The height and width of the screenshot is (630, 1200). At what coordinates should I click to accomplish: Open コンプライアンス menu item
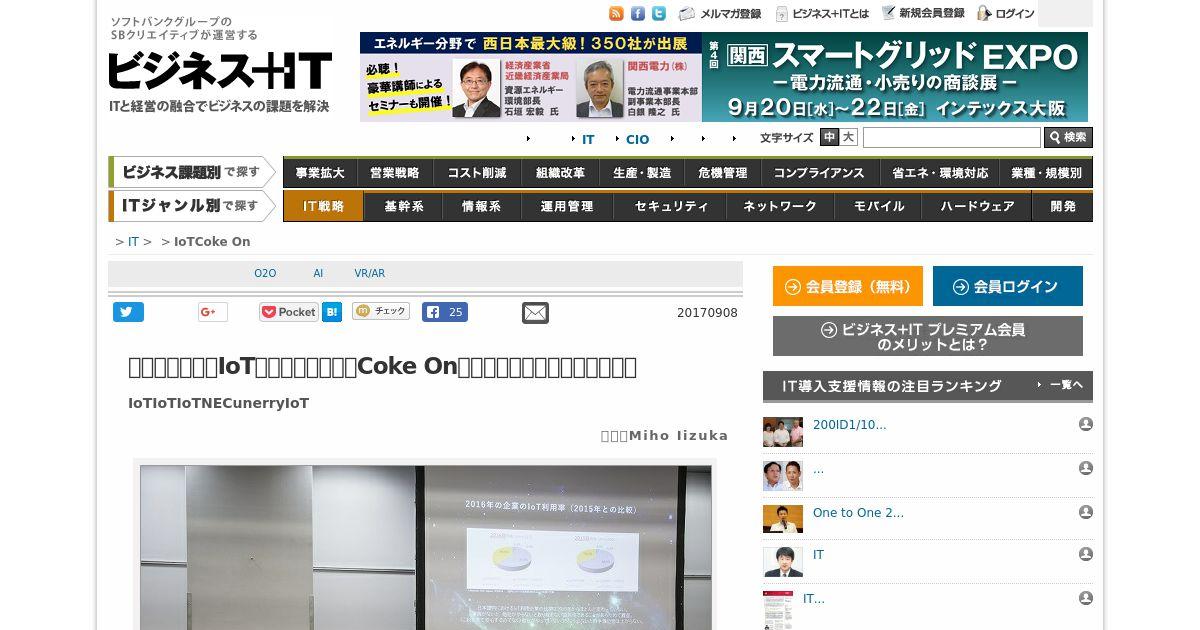point(819,173)
